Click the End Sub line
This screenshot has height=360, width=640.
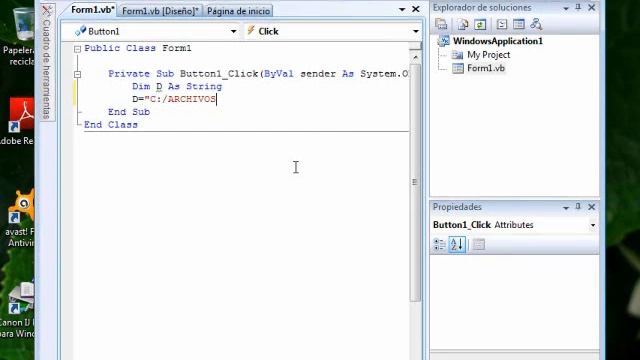129,112
